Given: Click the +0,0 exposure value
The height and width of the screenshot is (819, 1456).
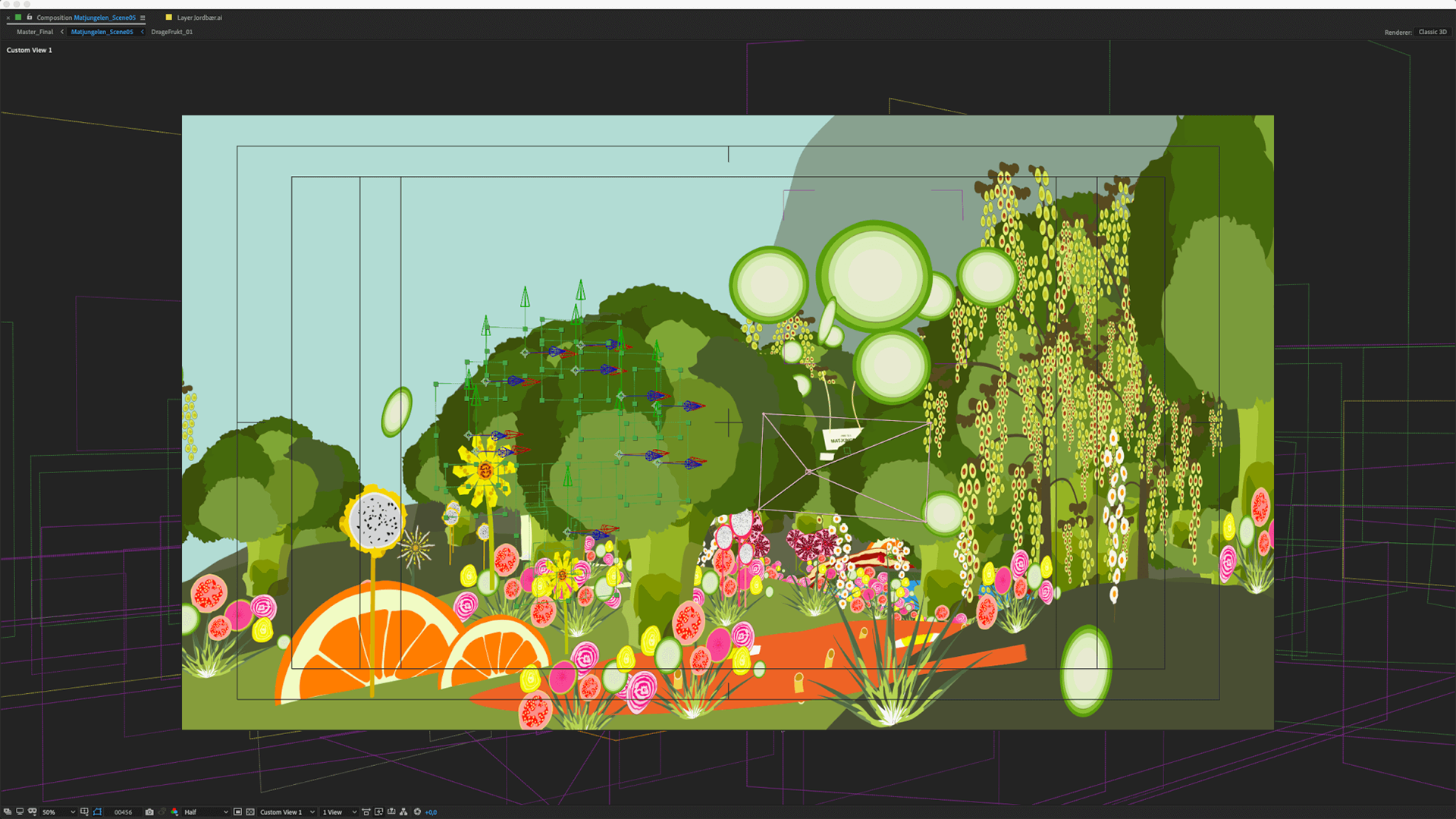Looking at the screenshot, I should (x=431, y=811).
